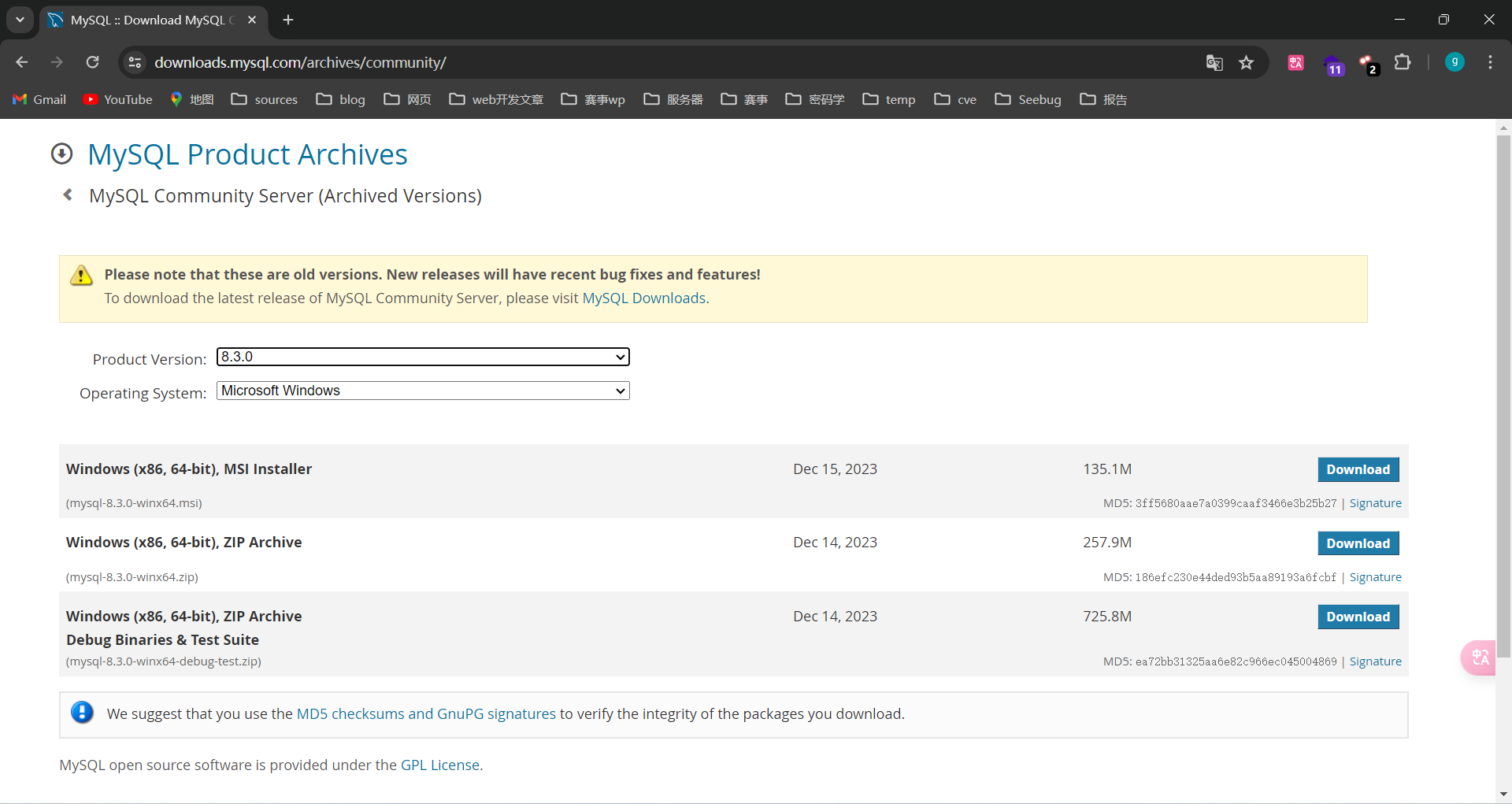Open the cve bookmark folder
This screenshot has width=1512, height=804.
[x=955, y=99]
